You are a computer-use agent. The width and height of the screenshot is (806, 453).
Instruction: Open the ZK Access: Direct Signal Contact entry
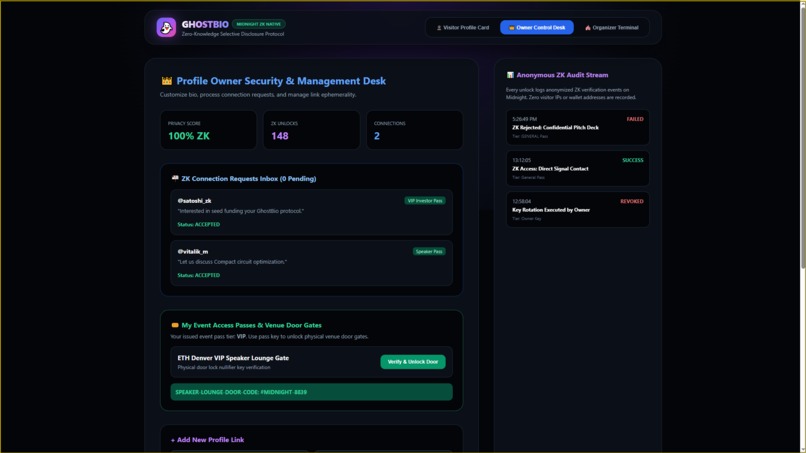578,168
